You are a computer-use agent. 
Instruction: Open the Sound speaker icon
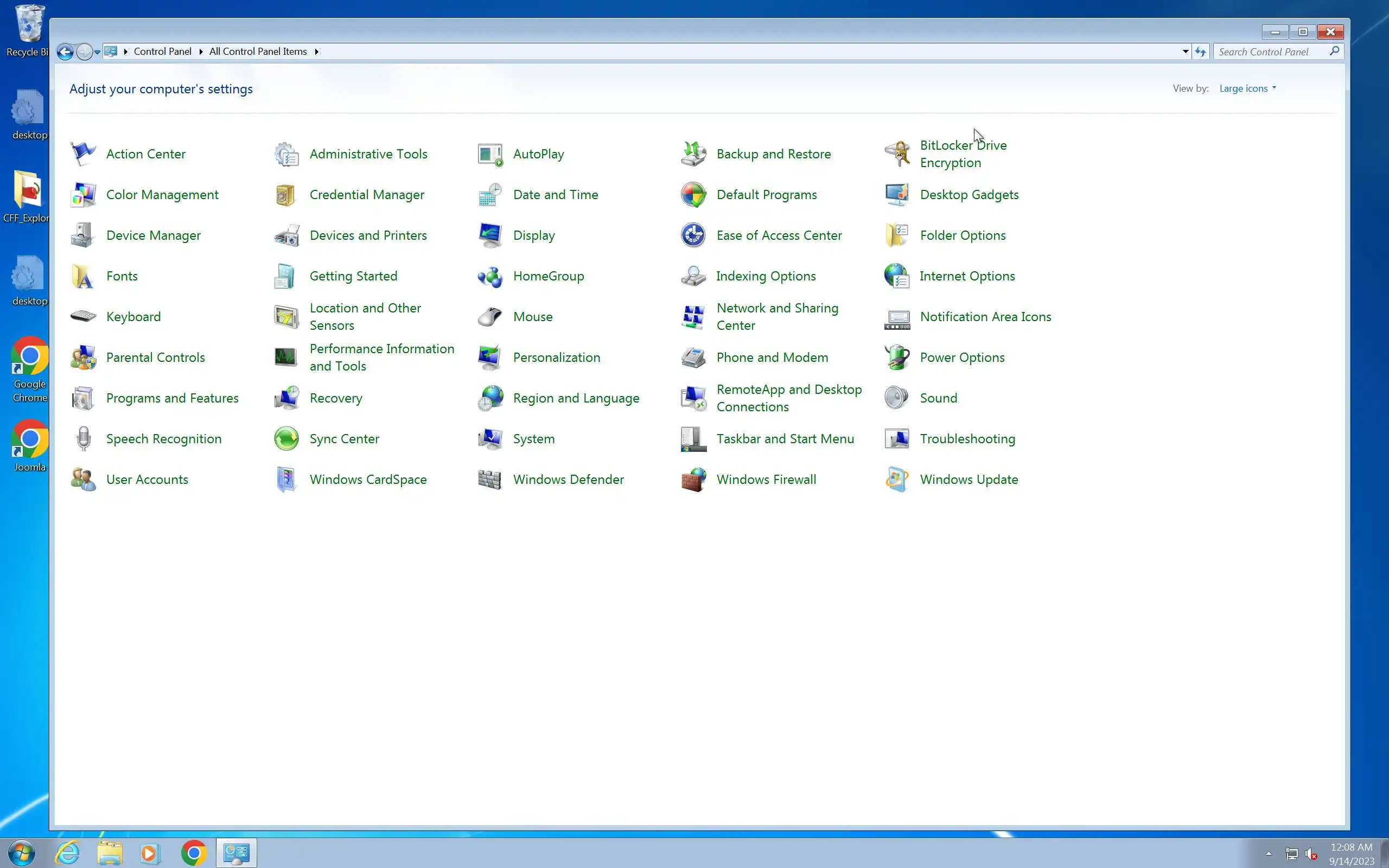[896, 398]
